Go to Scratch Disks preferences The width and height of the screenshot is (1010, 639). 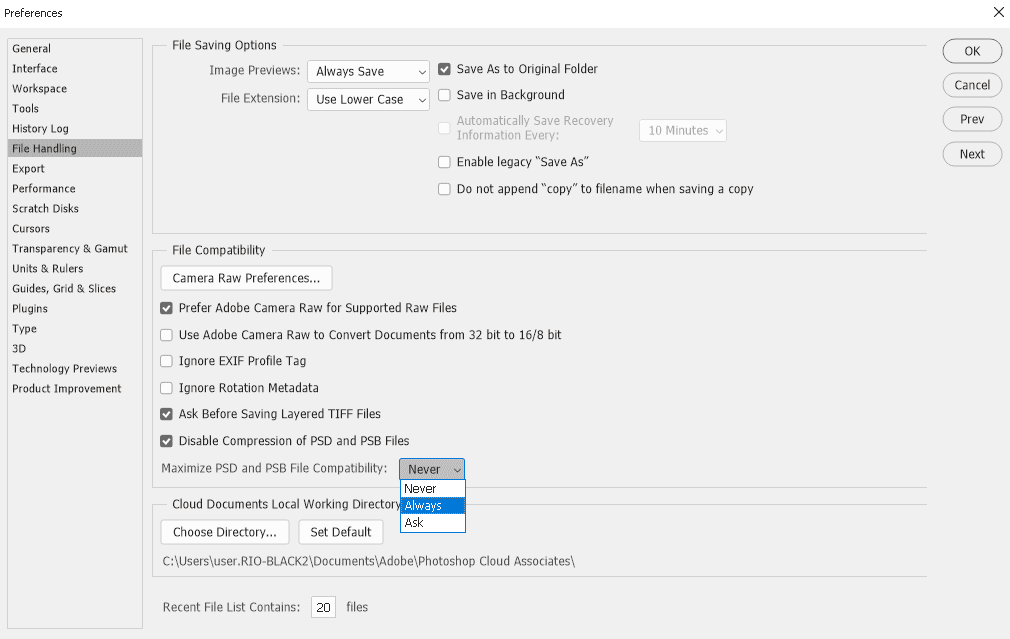pyautogui.click(x=45, y=209)
